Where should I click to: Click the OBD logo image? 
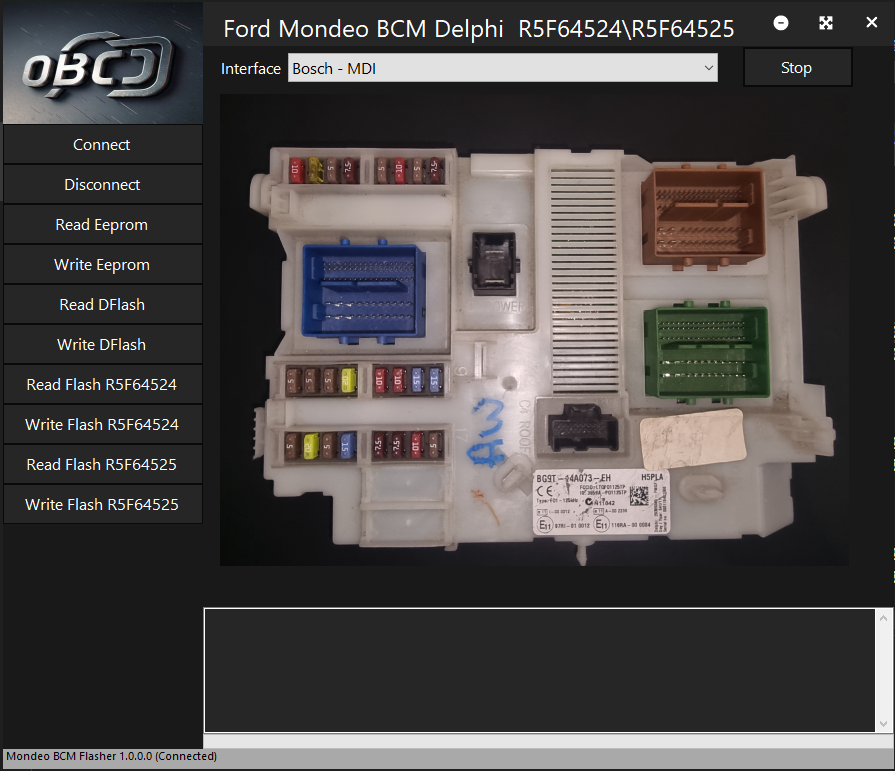[101, 63]
